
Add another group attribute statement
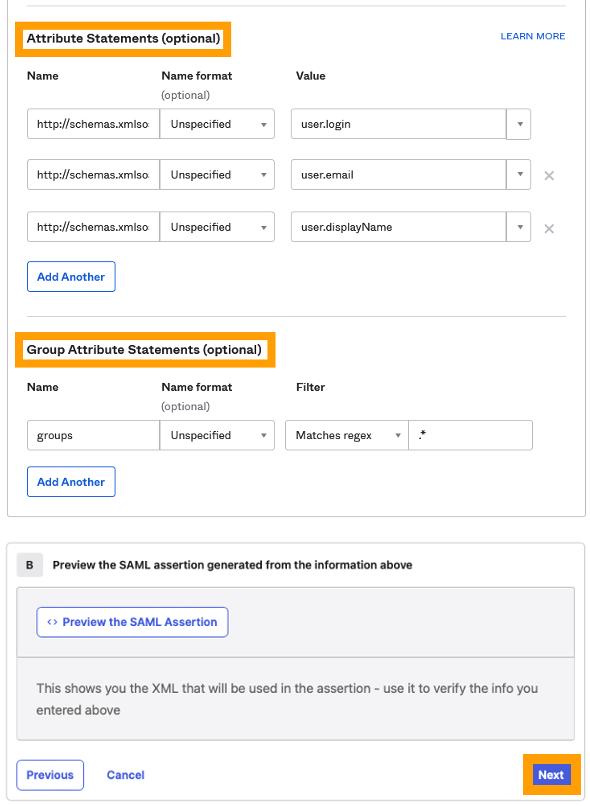pyautogui.click(x=71, y=482)
